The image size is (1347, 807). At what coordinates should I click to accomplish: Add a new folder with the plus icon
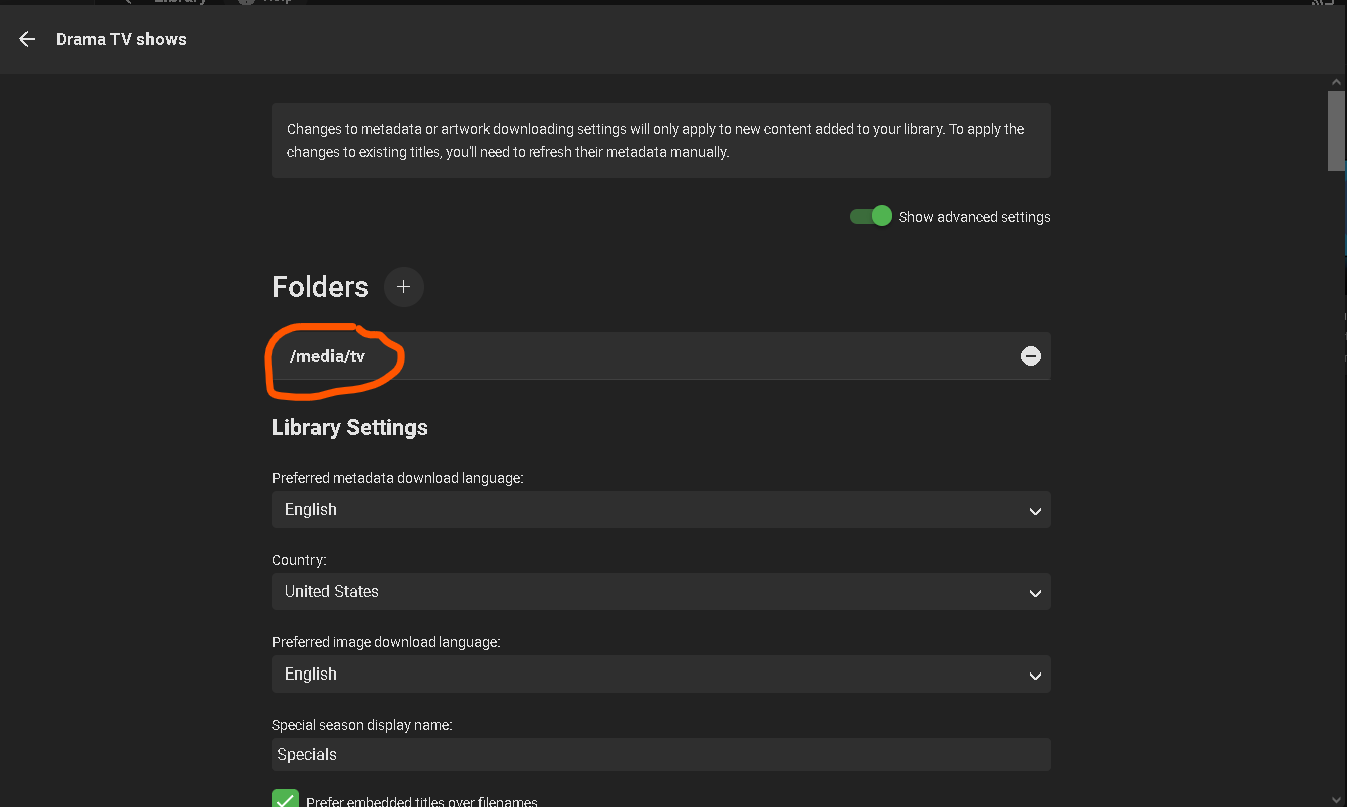click(403, 287)
